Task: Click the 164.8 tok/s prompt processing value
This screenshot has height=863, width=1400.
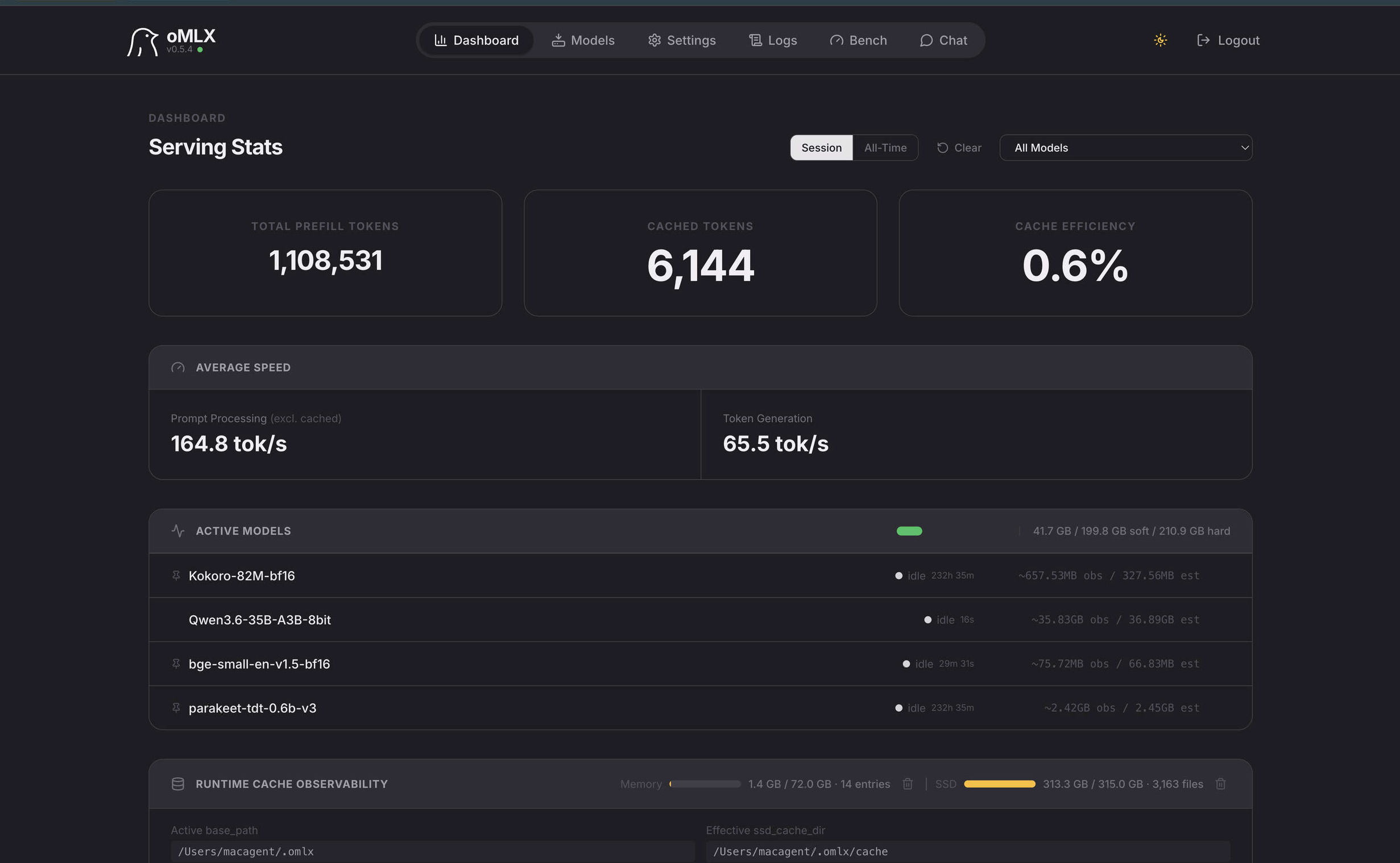Action: 229,443
